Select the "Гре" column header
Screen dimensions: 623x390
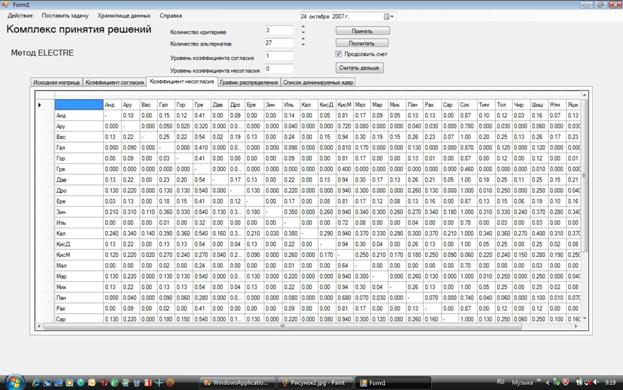click(202, 105)
